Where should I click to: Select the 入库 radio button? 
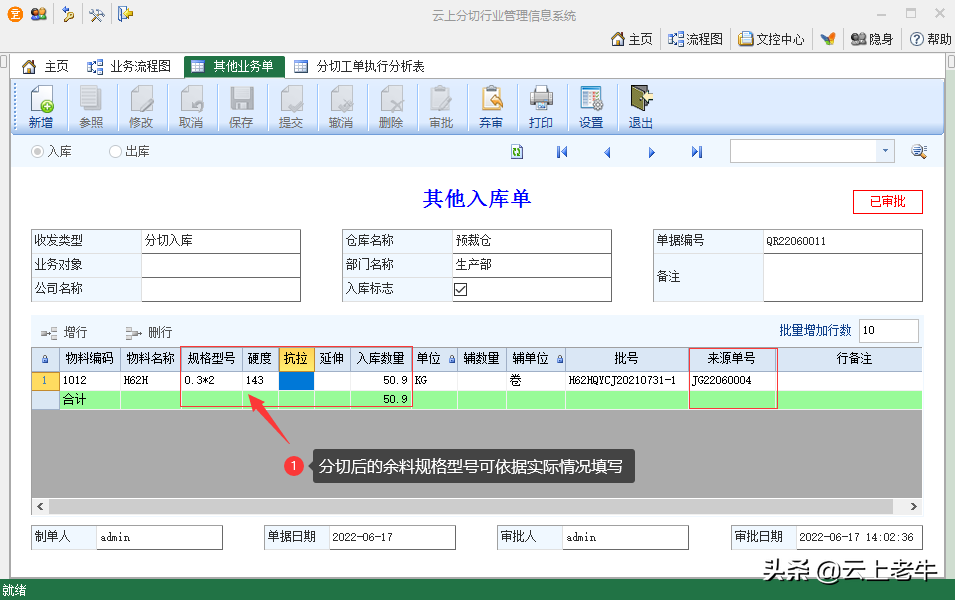(x=38, y=152)
